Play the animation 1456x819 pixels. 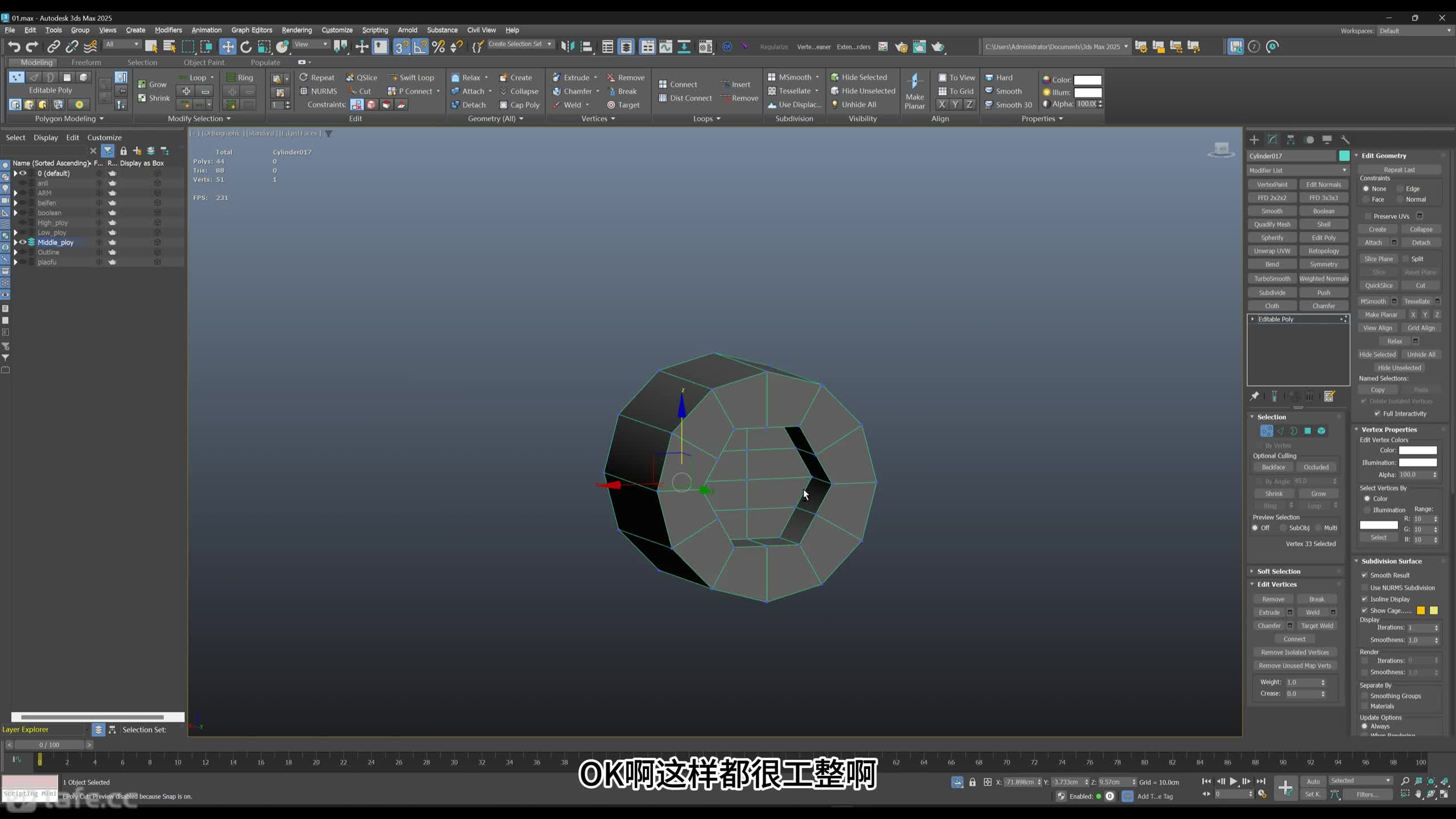point(1233,781)
